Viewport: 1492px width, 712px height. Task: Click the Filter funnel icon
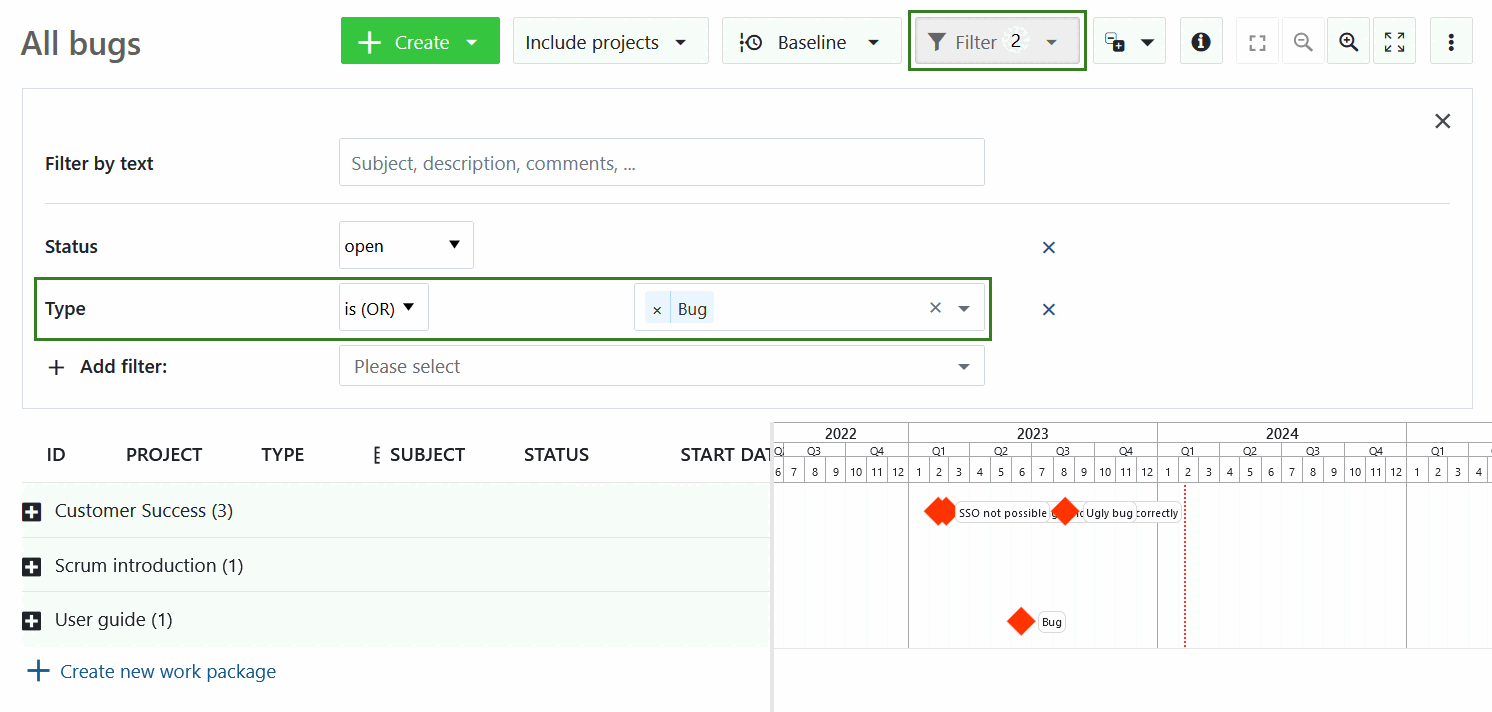coord(936,41)
